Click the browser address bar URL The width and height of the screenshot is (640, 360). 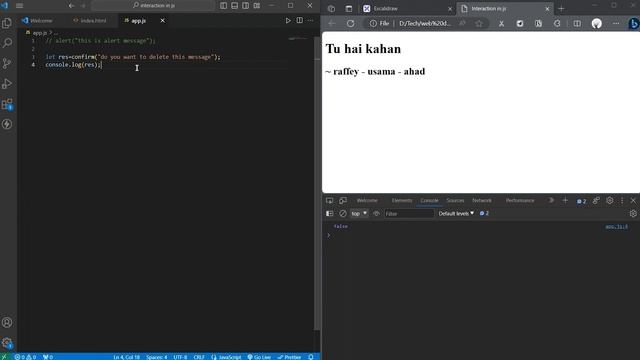coord(425,24)
